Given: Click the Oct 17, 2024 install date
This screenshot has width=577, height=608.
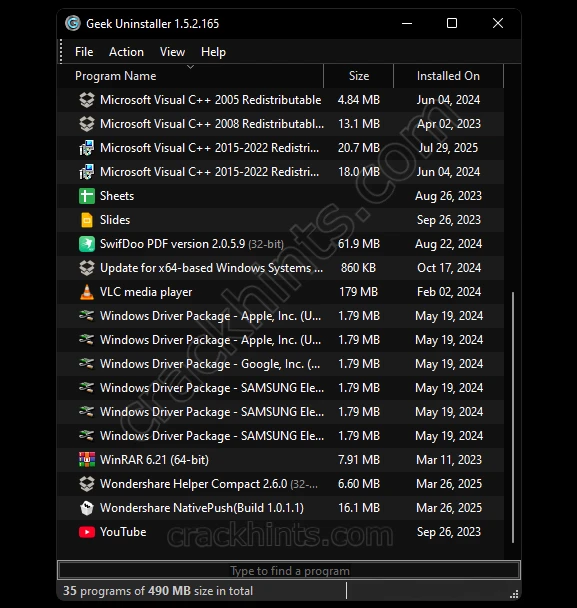Looking at the screenshot, I should 449,268.
